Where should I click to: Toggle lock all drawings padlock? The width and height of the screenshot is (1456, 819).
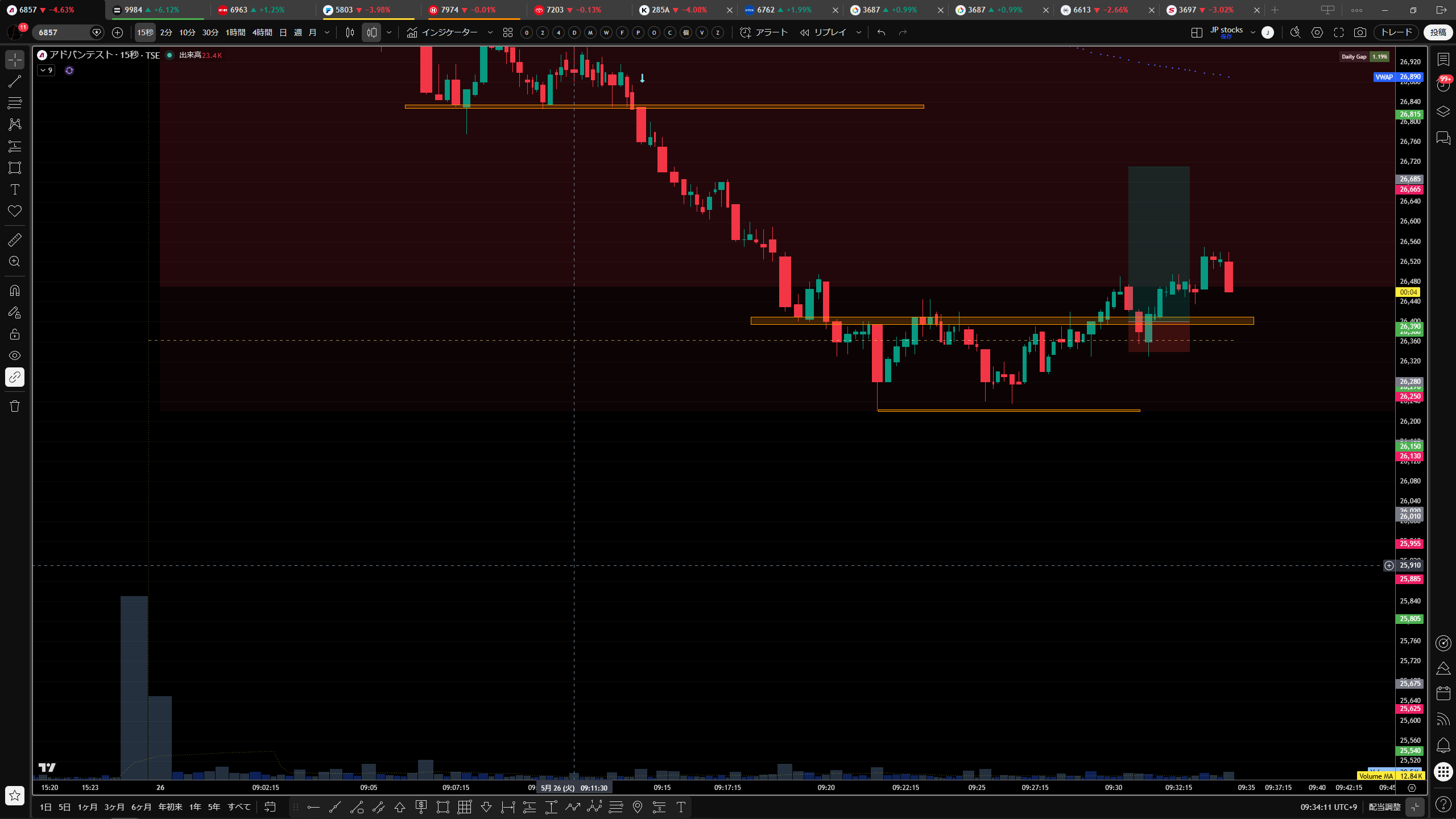[x=15, y=334]
